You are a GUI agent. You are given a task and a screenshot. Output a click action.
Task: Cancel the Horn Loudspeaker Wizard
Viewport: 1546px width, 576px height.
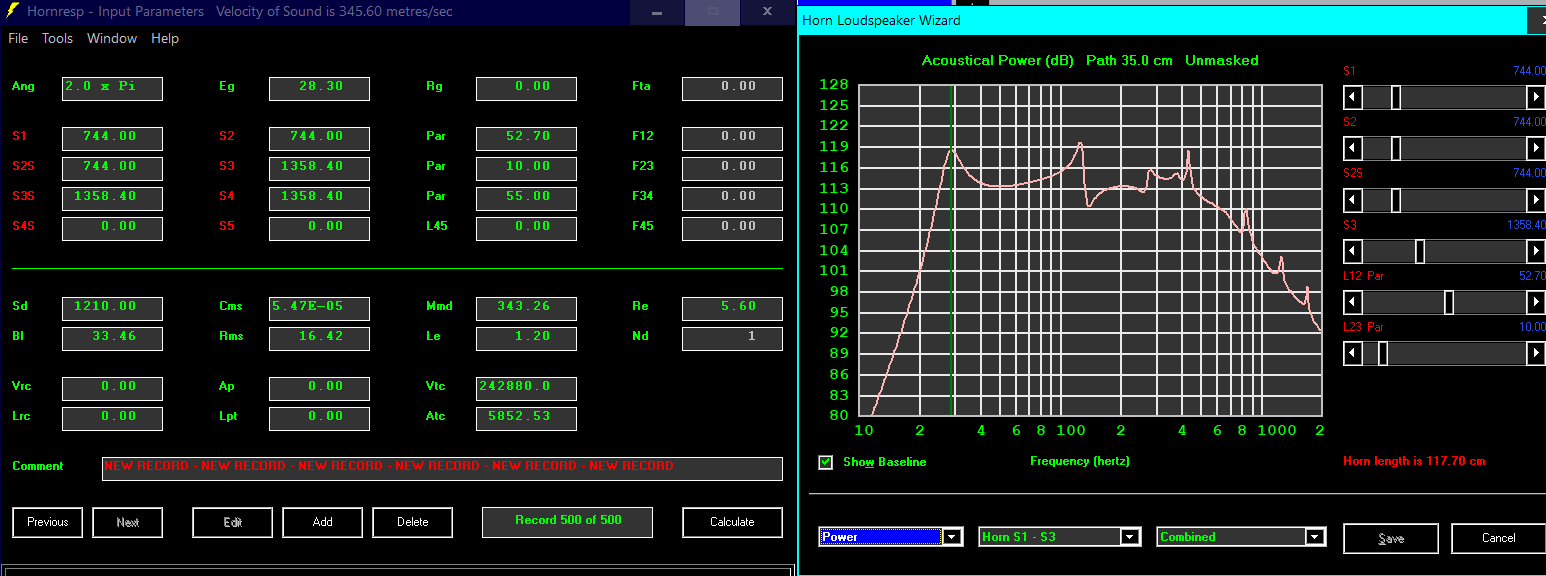click(x=1498, y=538)
